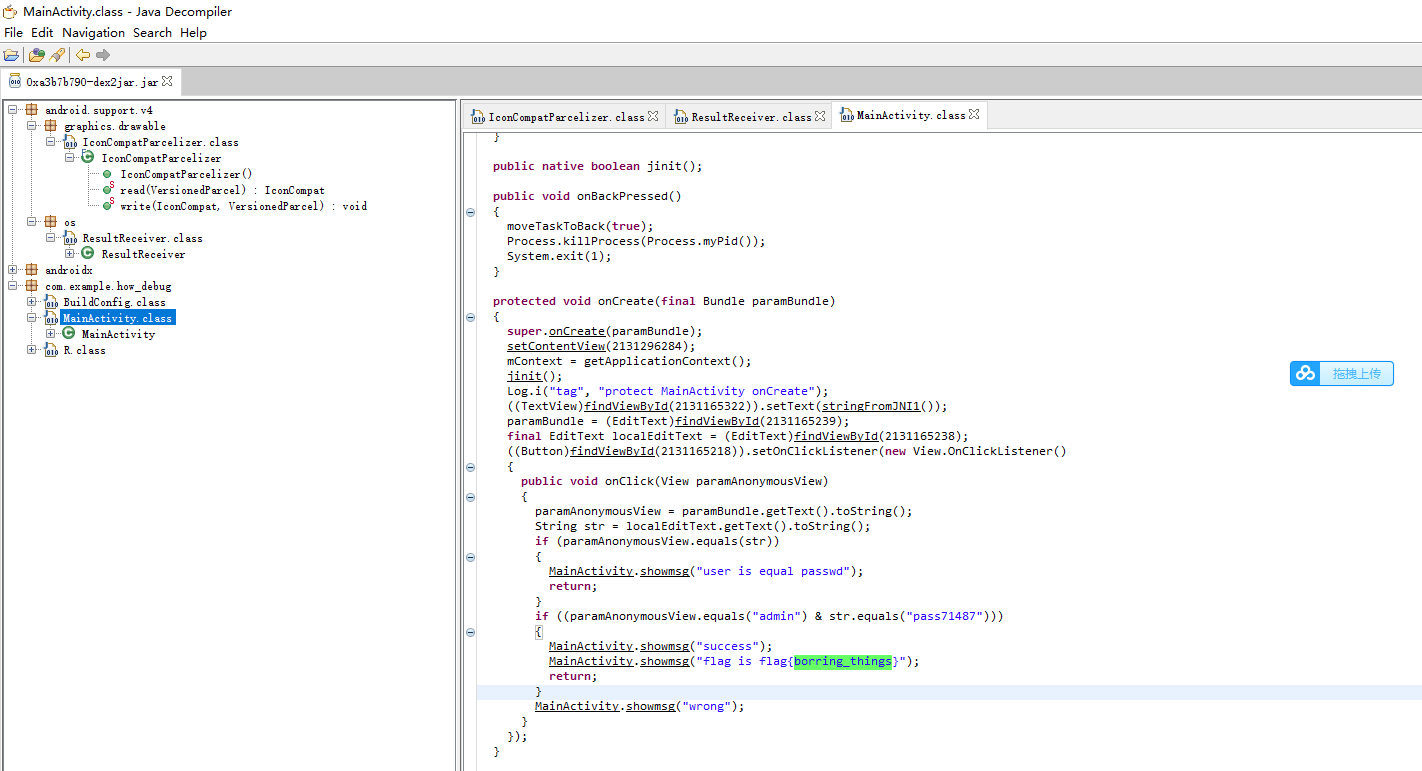
Task: Close the ResultReceiver.class editor tab
Action: (x=820, y=116)
